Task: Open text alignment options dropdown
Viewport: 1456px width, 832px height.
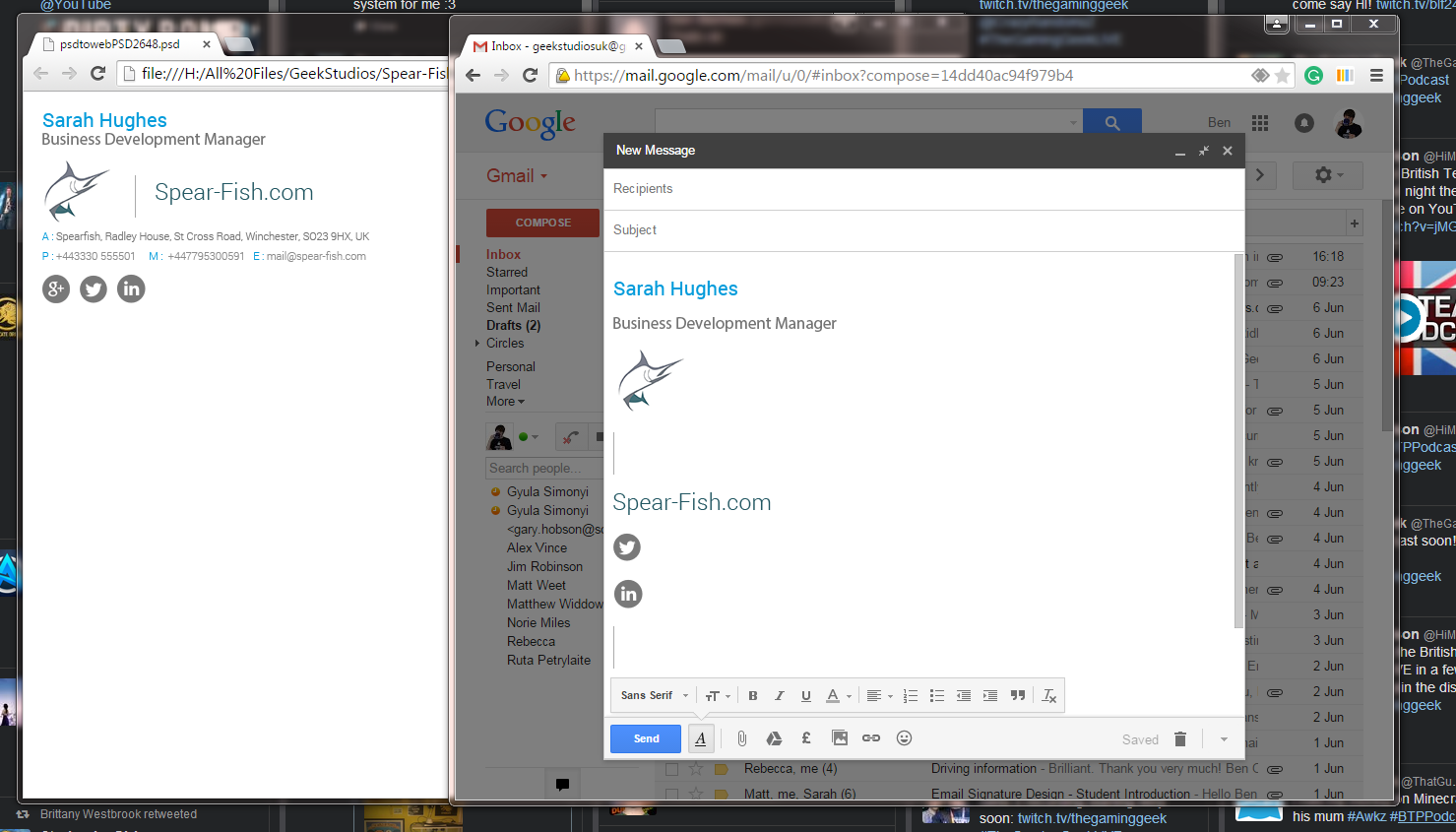Action: point(879,696)
